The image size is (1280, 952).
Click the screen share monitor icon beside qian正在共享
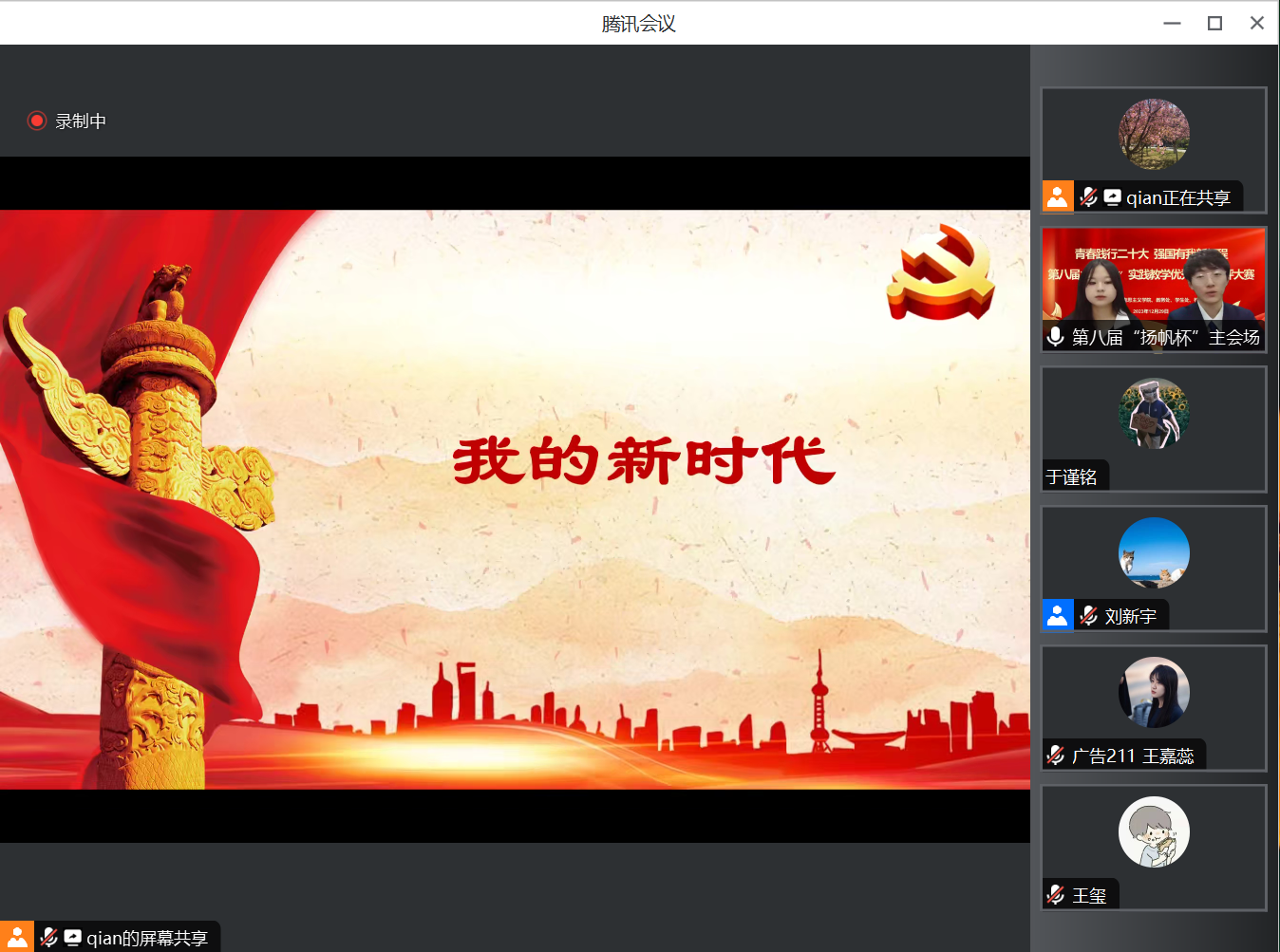1113,196
